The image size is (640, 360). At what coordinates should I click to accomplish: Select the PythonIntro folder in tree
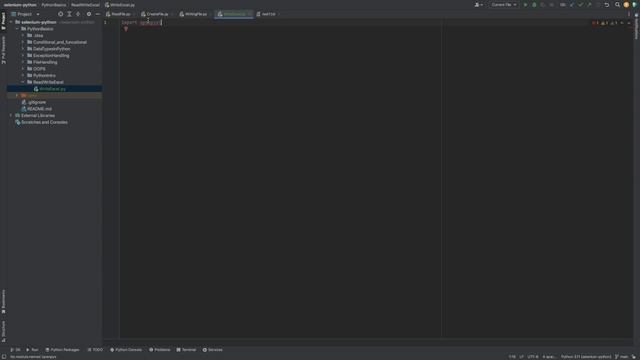(x=44, y=76)
